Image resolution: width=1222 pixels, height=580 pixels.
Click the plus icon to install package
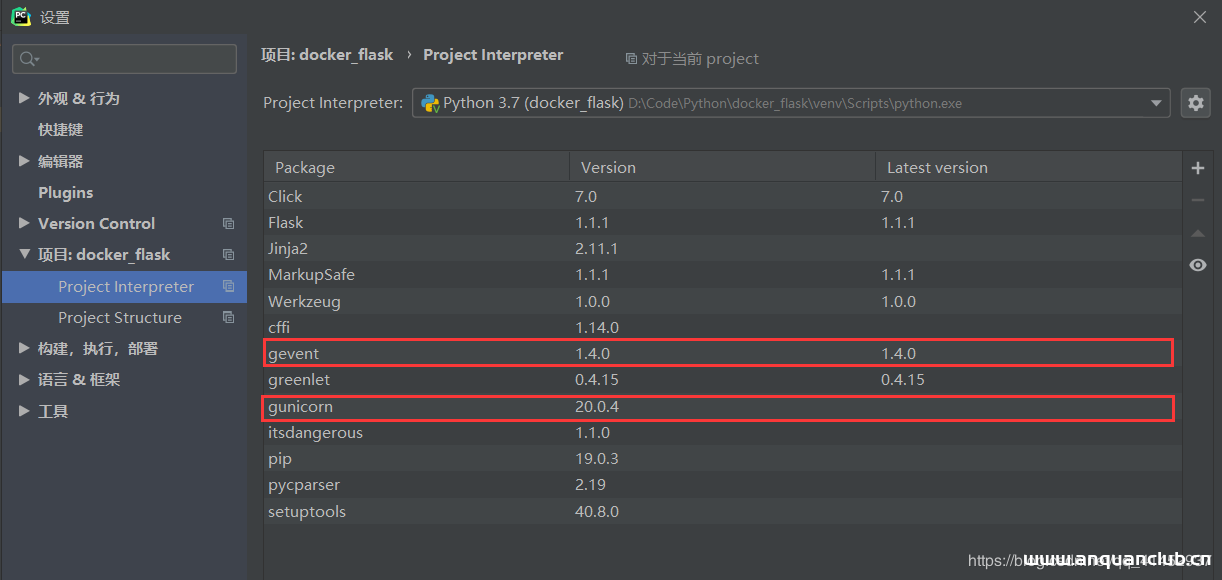[1197, 168]
